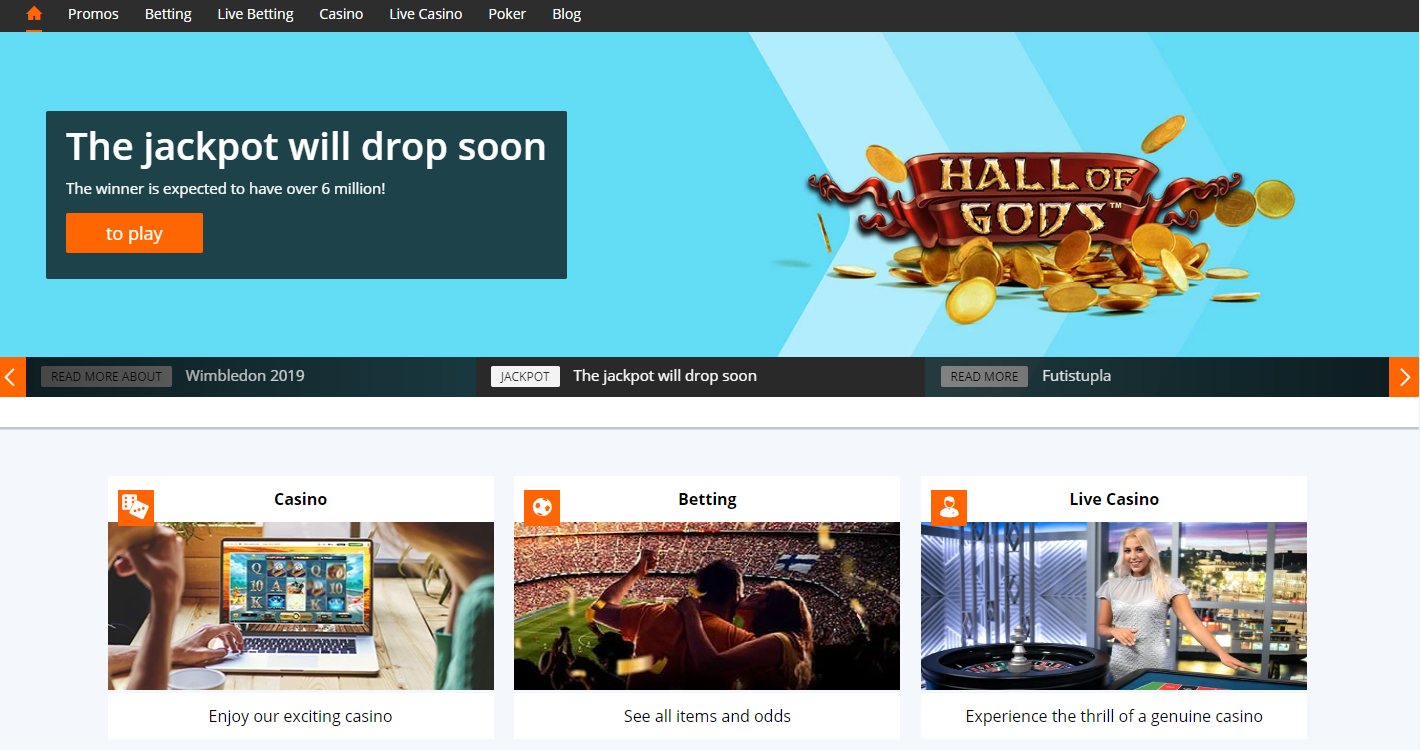
Task: Open the Promos menu item
Action: coord(93,14)
